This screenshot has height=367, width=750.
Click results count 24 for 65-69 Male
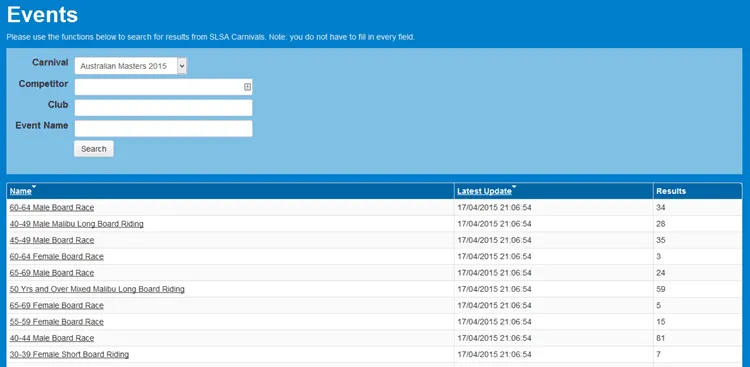coord(661,273)
